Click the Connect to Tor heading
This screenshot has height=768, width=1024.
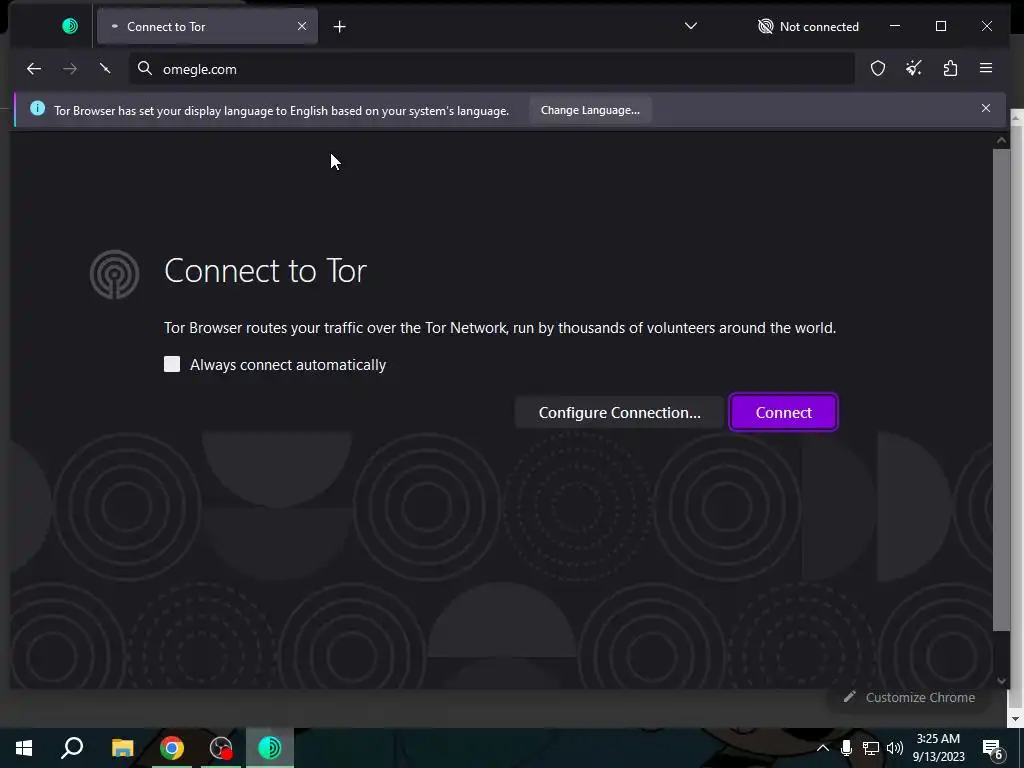[x=265, y=270]
